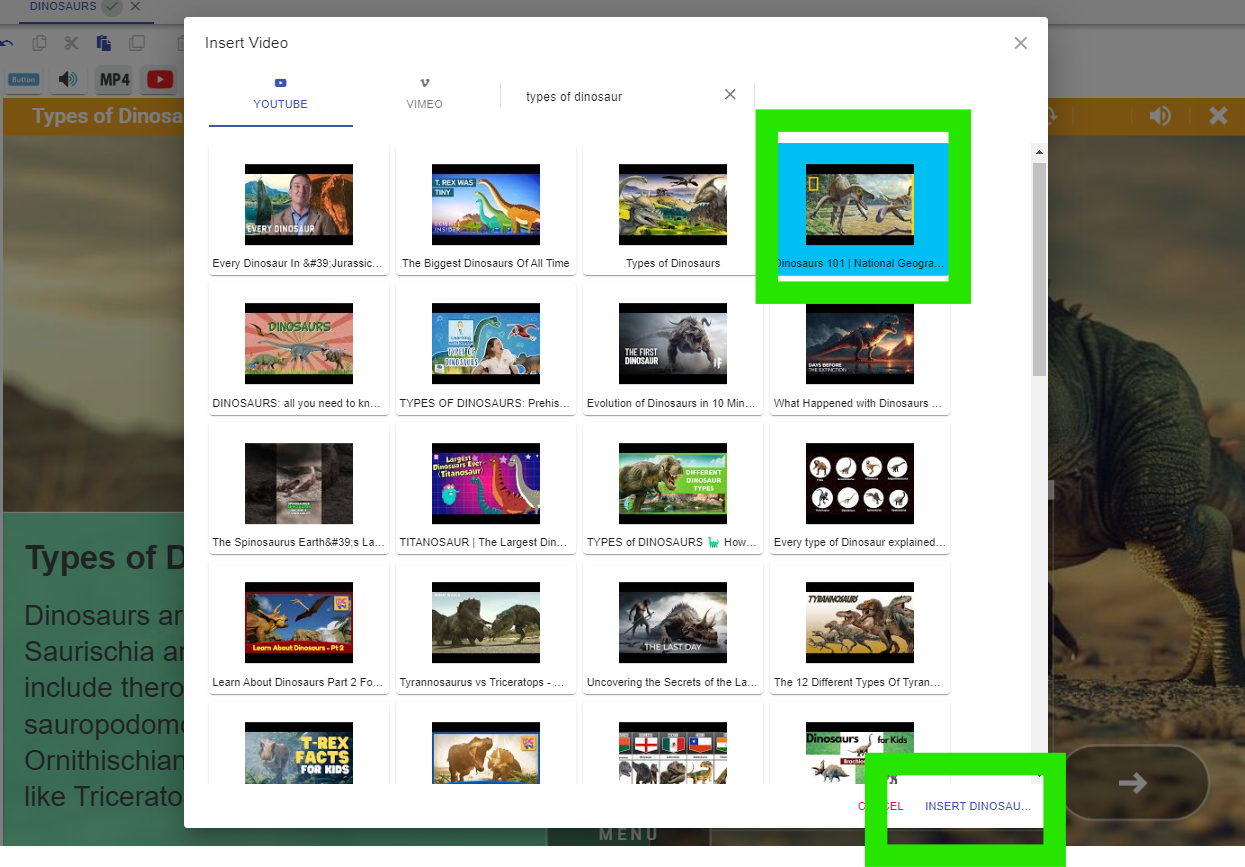Click the YouTube insert icon in toolbar
This screenshot has width=1245, height=867.
[160, 79]
